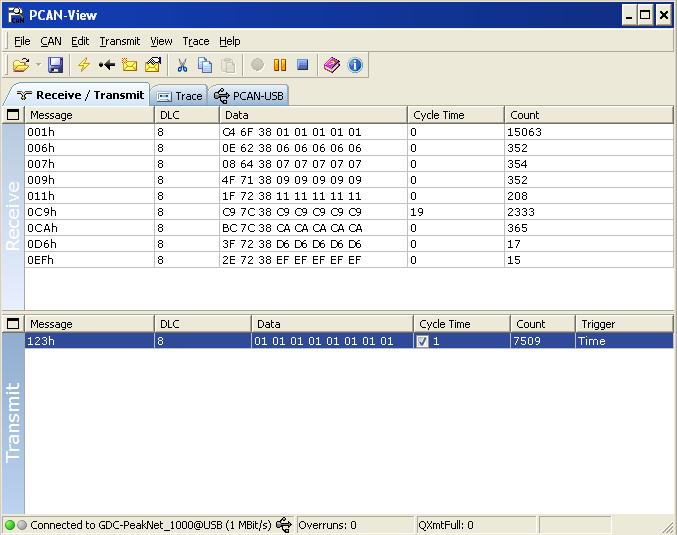677x535 pixels.
Task: Click the lightning bolt Connect icon
Action: click(84, 65)
